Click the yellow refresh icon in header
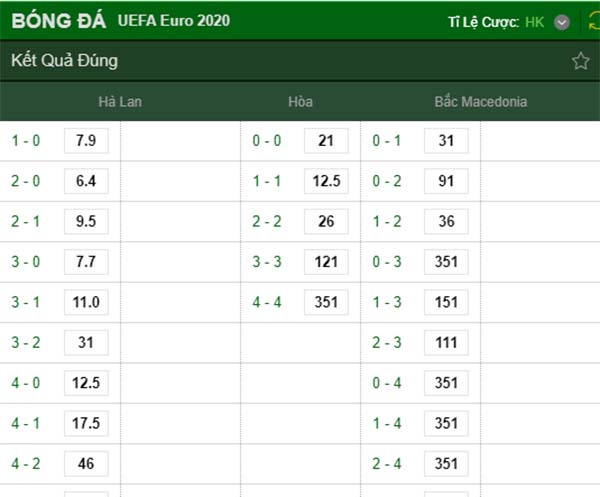 point(594,21)
